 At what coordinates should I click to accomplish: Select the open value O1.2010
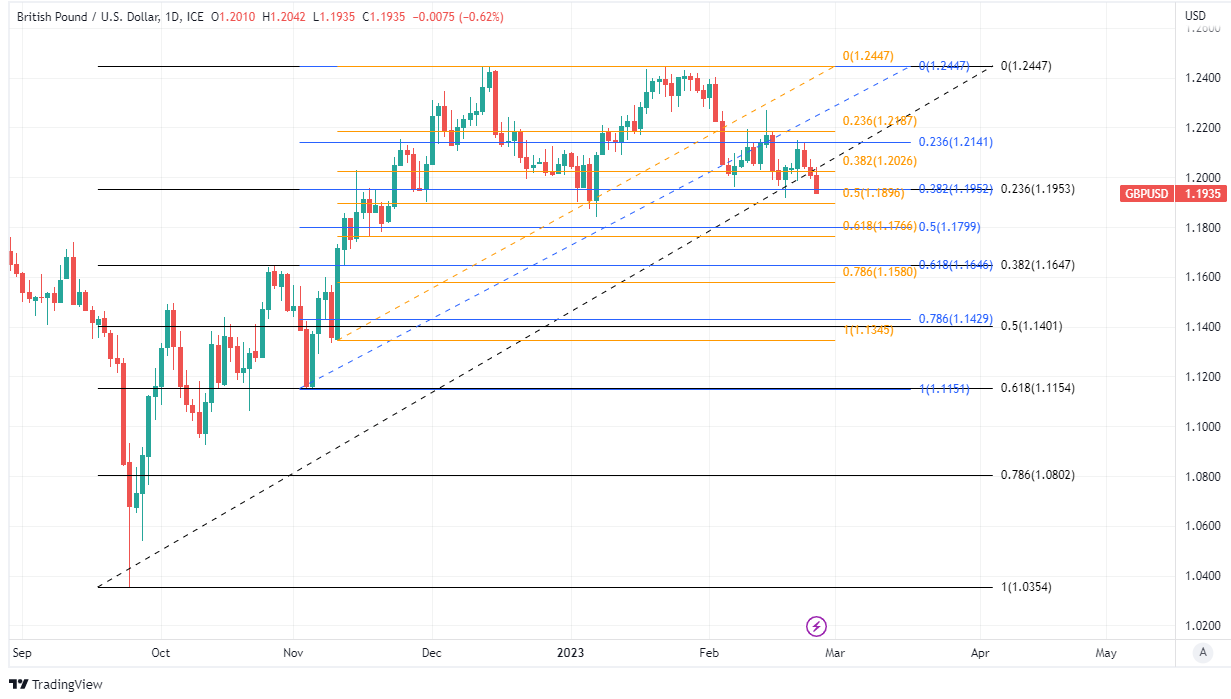[x=231, y=17]
